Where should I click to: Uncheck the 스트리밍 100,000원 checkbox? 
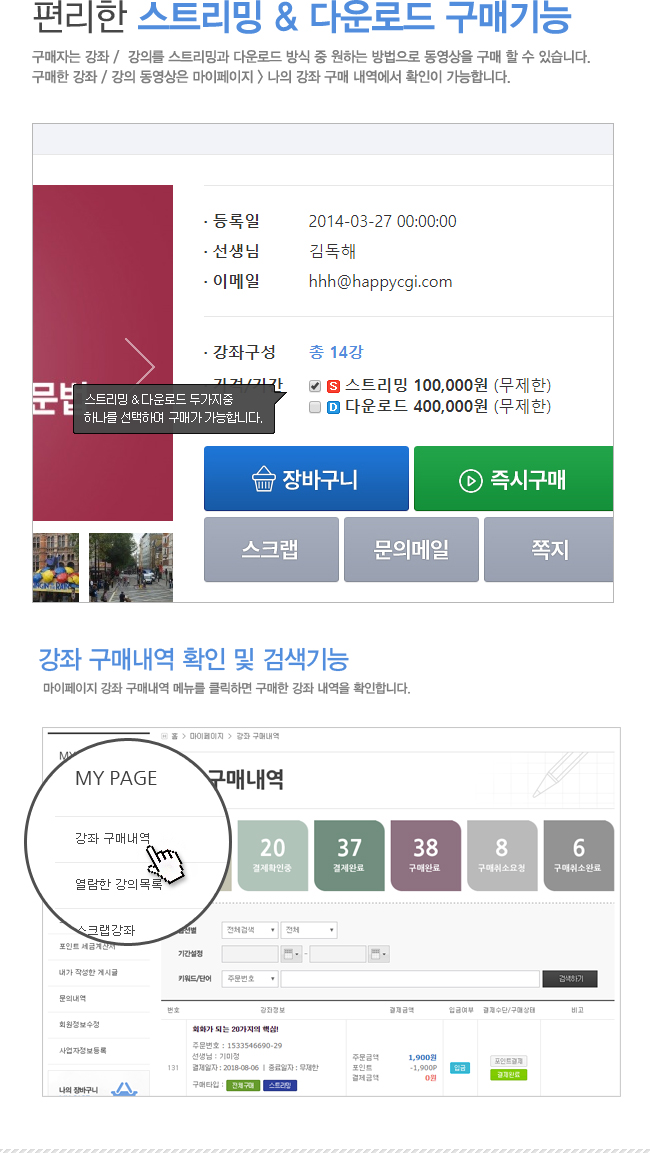(315, 386)
